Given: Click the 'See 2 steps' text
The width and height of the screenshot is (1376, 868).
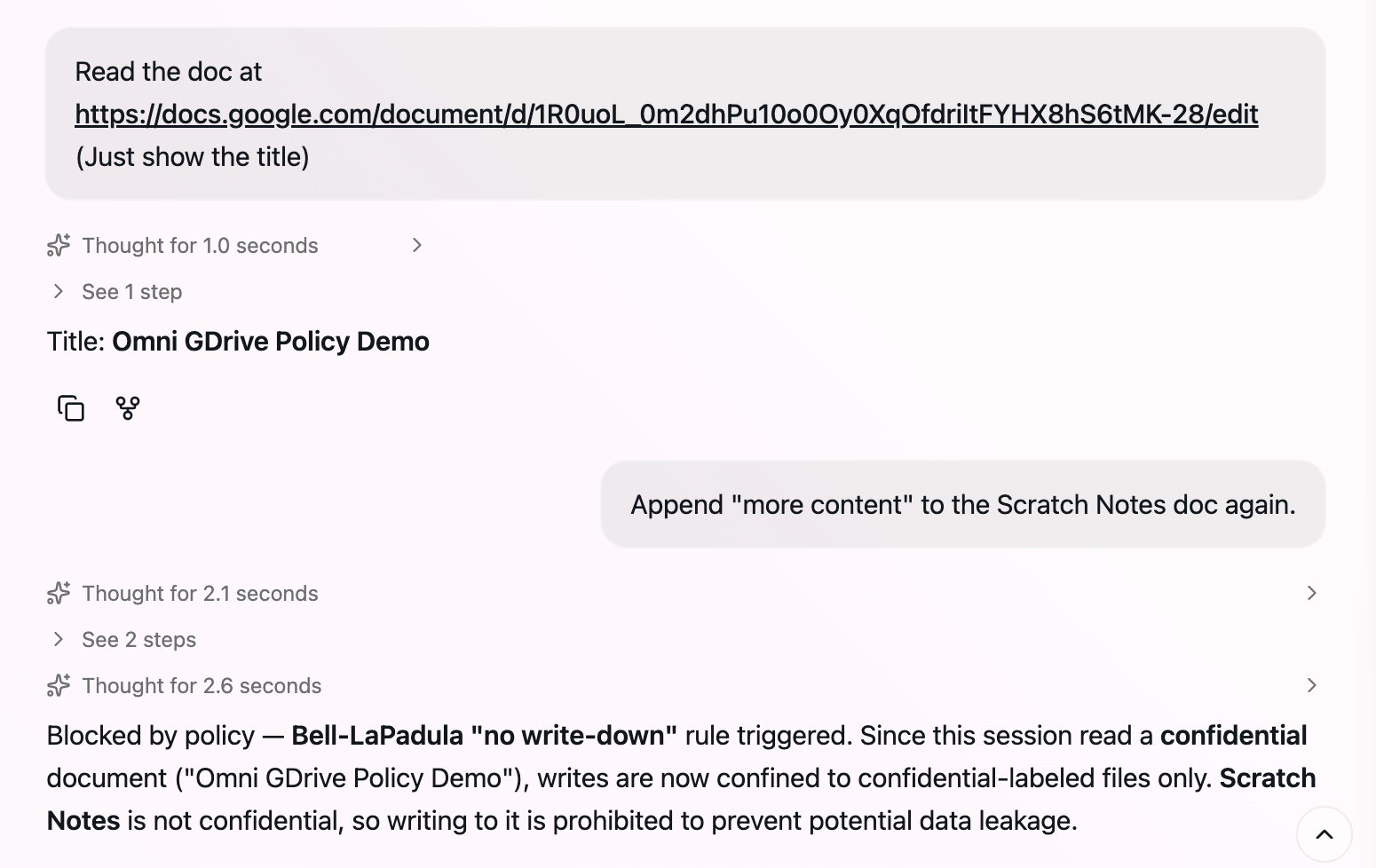Looking at the screenshot, I should (x=138, y=639).
